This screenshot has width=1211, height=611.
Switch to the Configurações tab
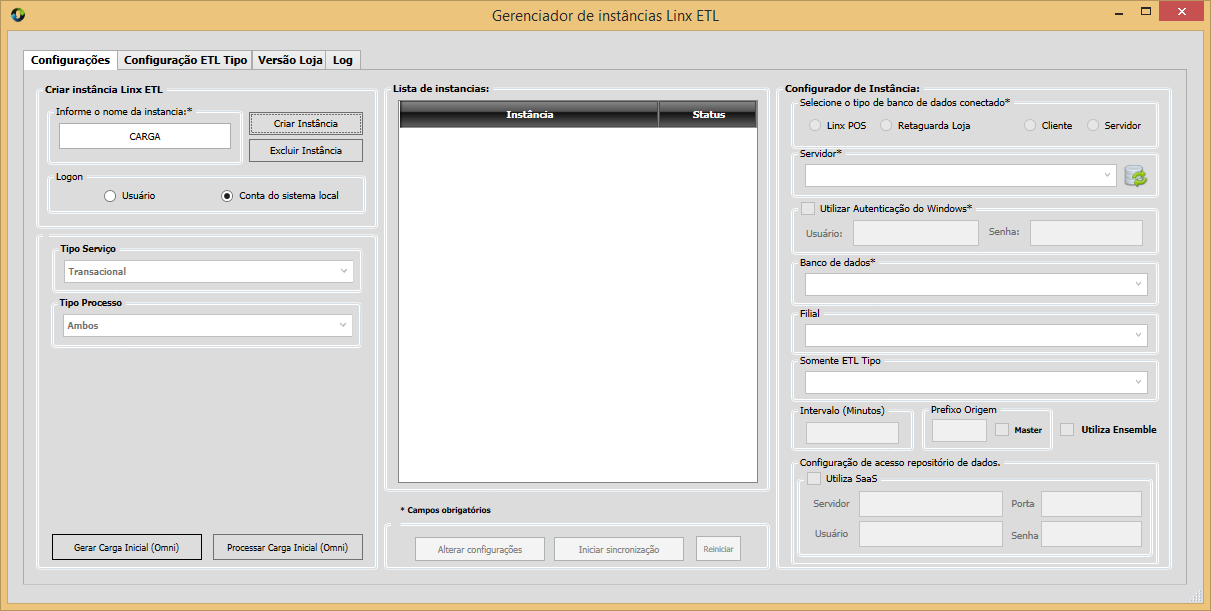[71, 60]
